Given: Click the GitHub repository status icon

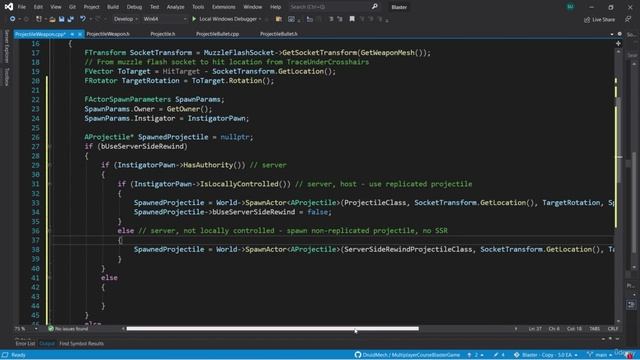Looking at the screenshot, I should (x=358, y=355).
